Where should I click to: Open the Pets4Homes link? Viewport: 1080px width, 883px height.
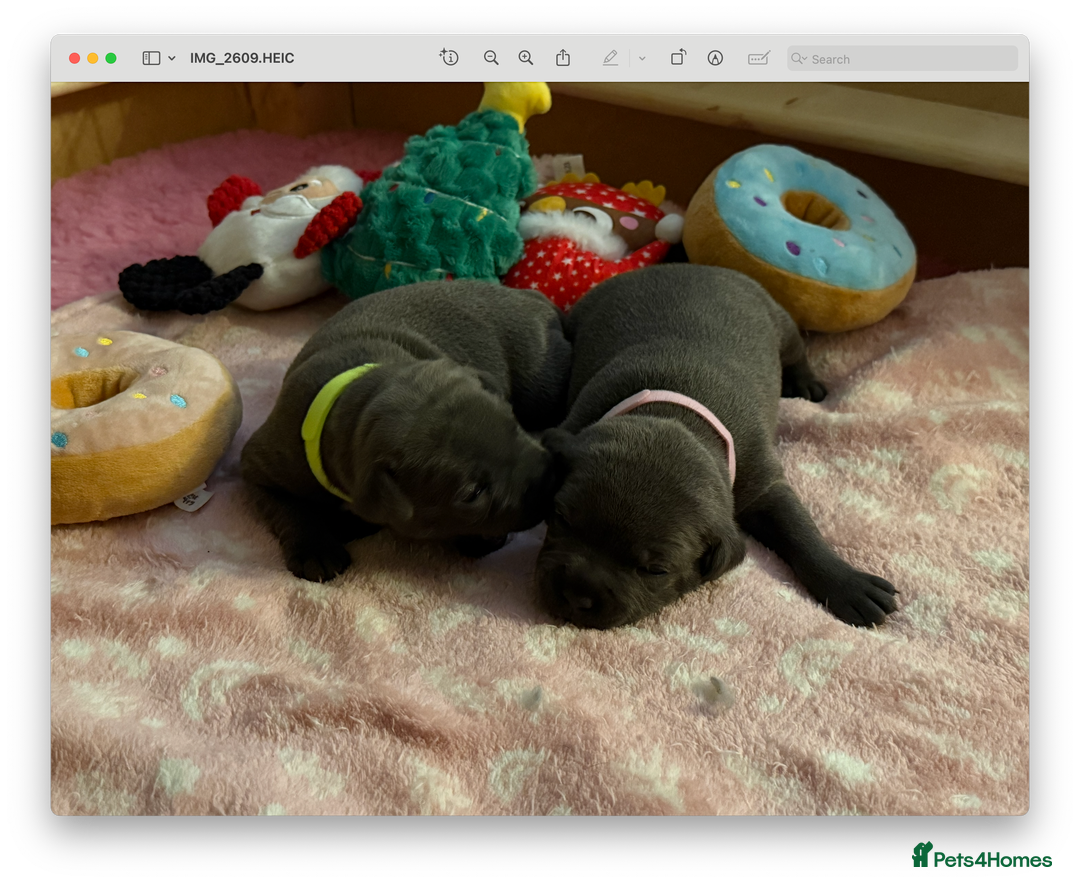coord(985,856)
